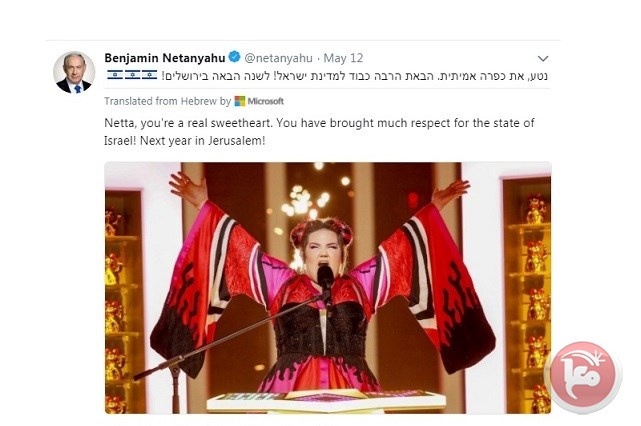This screenshot has width=641, height=426.
Task: Open the May 12 tweet timestamp
Action: pos(343,58)
